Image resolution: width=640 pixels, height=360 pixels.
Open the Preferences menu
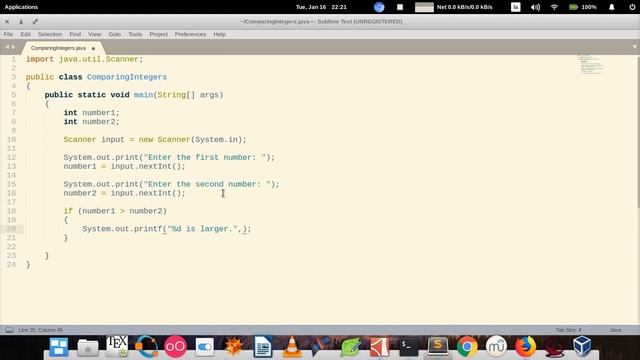190,34
